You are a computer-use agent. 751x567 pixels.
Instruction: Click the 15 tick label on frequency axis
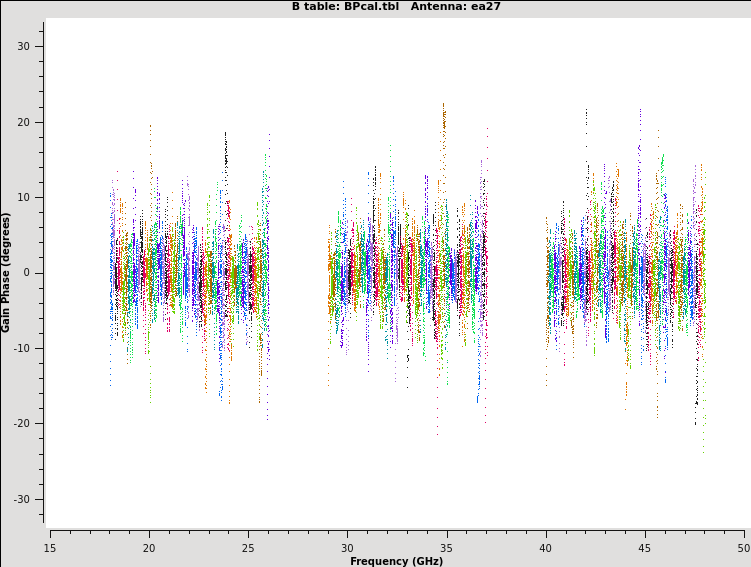(x=50, y=547)
